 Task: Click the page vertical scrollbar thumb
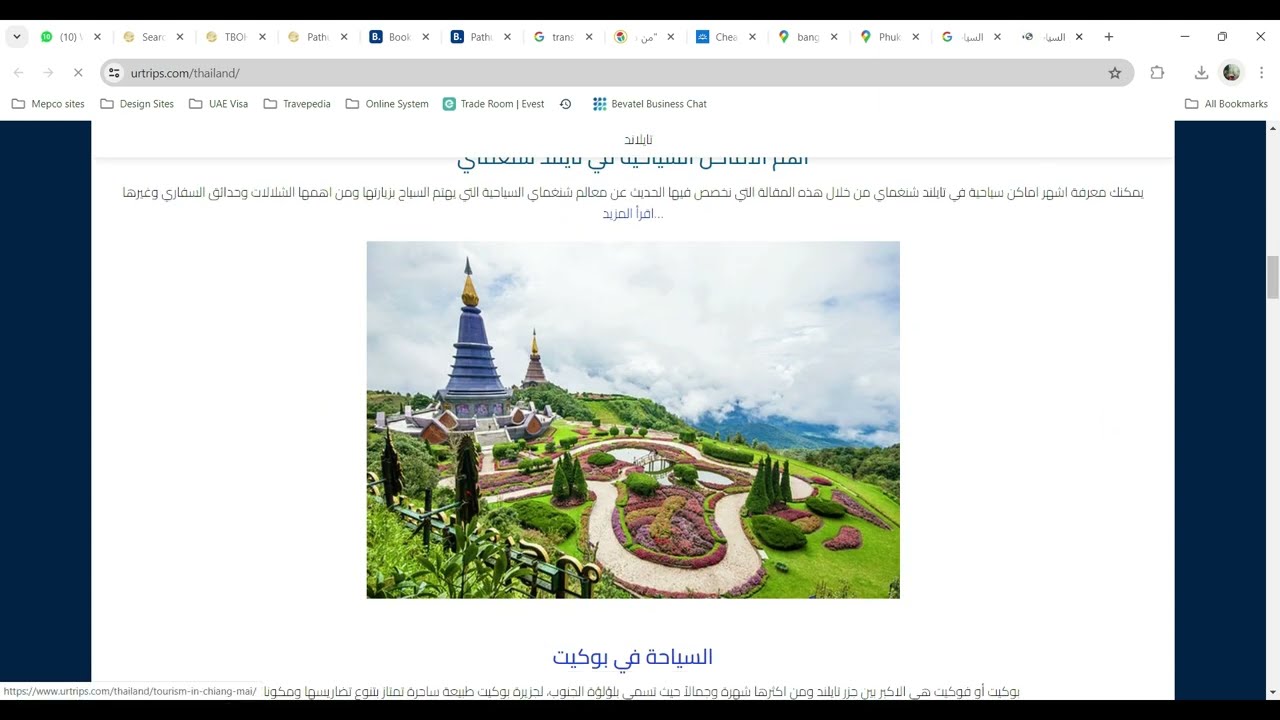coord(1273,277)
